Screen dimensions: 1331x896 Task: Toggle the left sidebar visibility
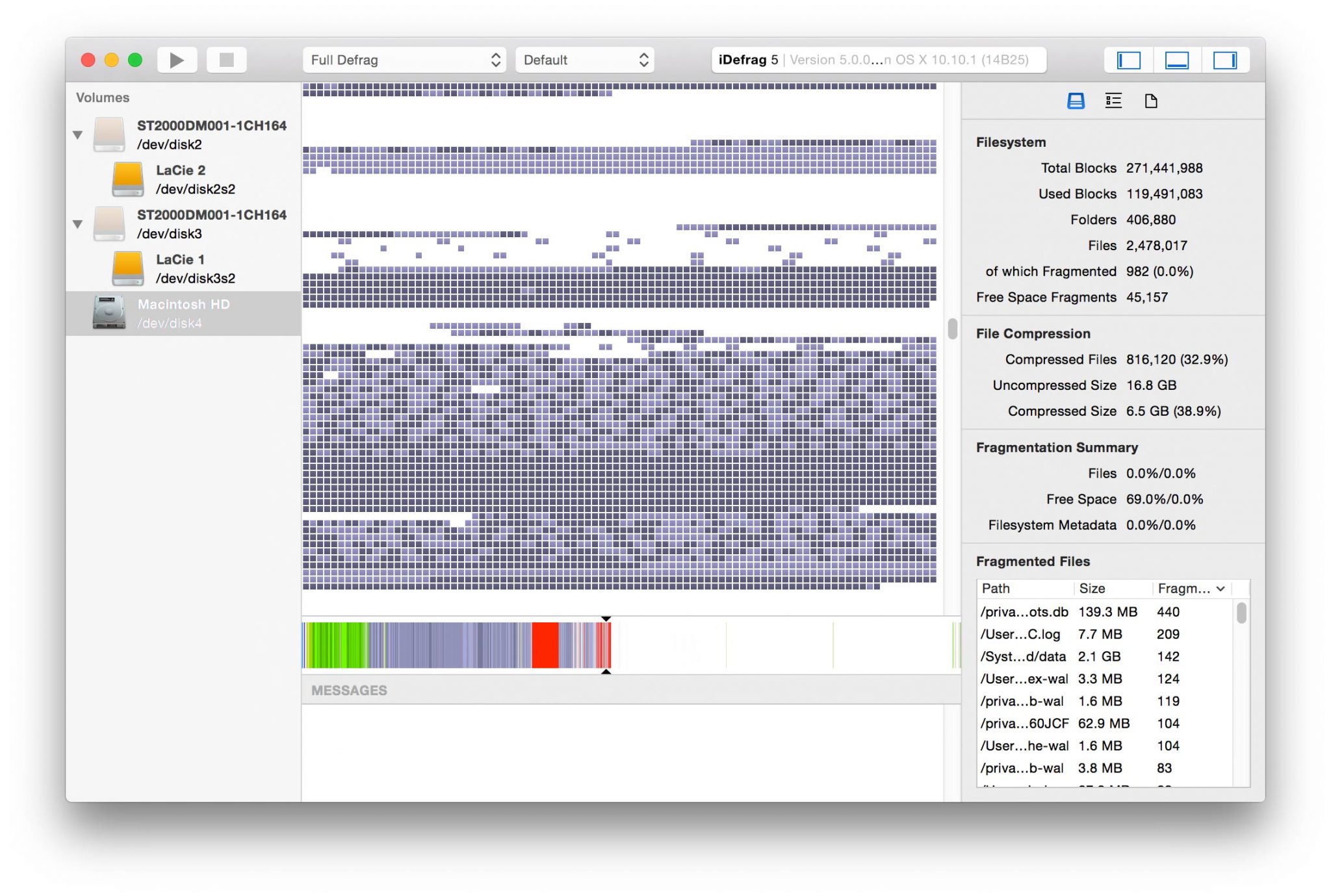1128,60
